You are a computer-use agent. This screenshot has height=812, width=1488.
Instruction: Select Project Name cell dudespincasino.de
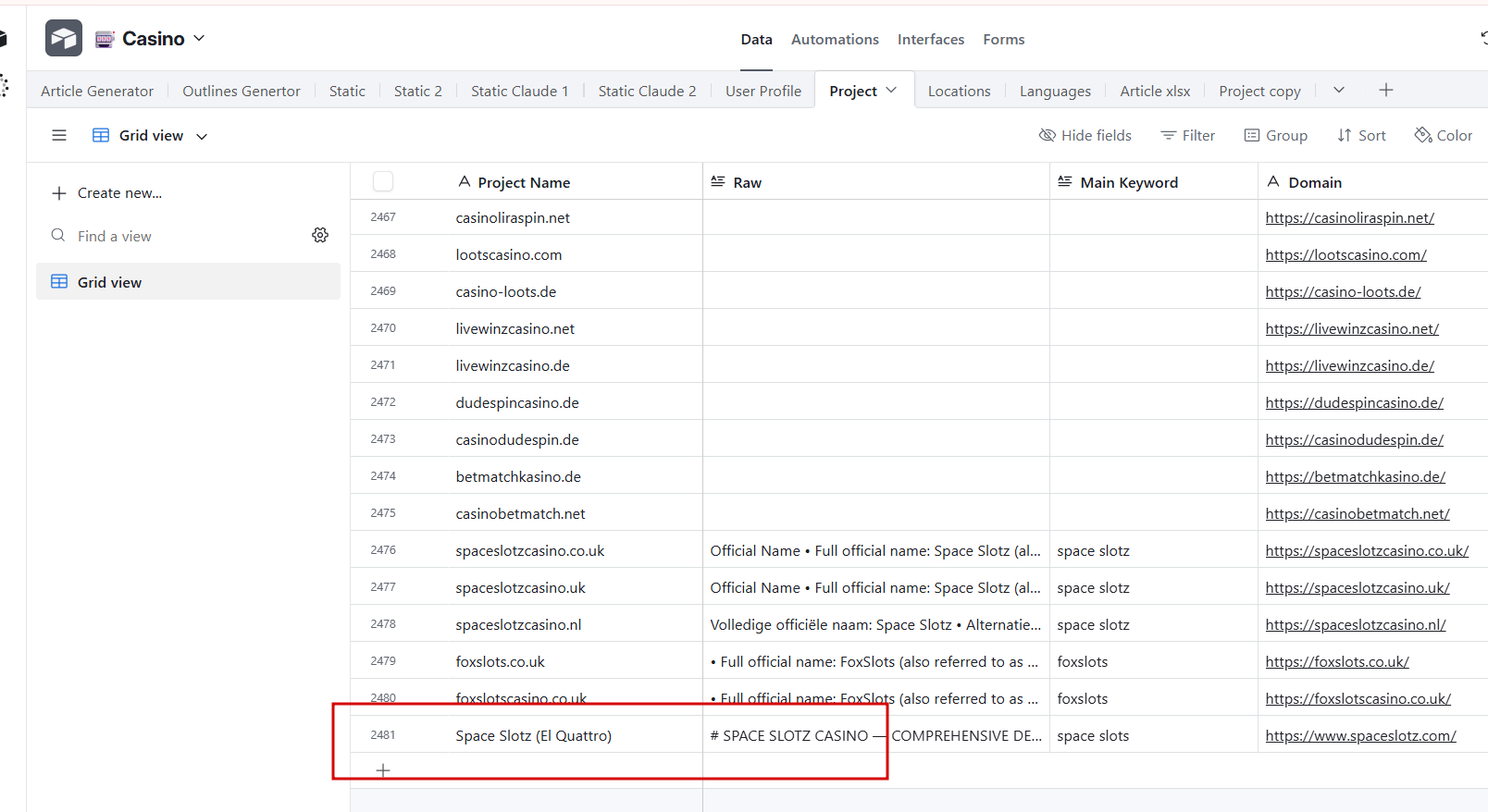click(x=527, y=402)
